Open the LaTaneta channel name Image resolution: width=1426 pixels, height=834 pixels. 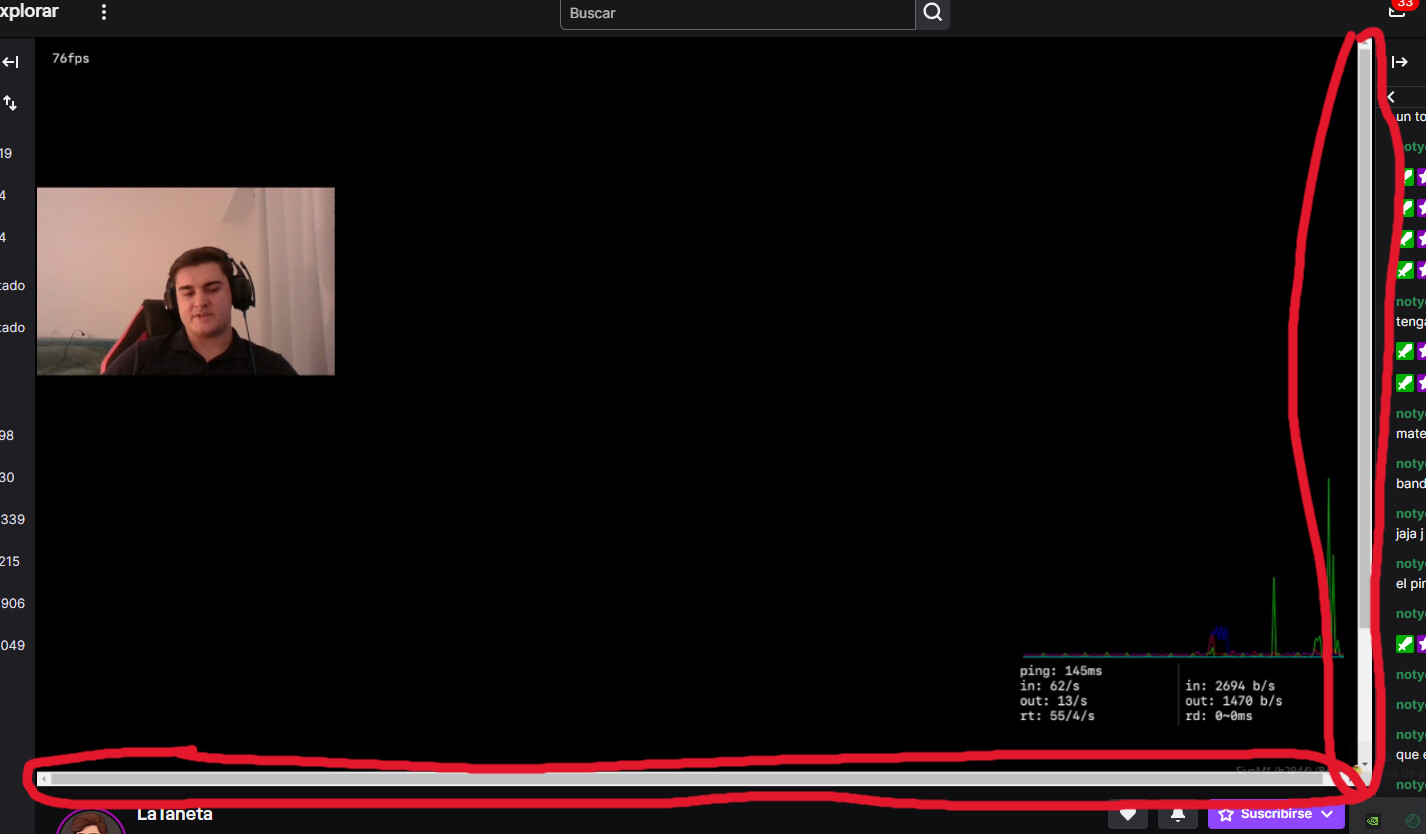[175, 815]
